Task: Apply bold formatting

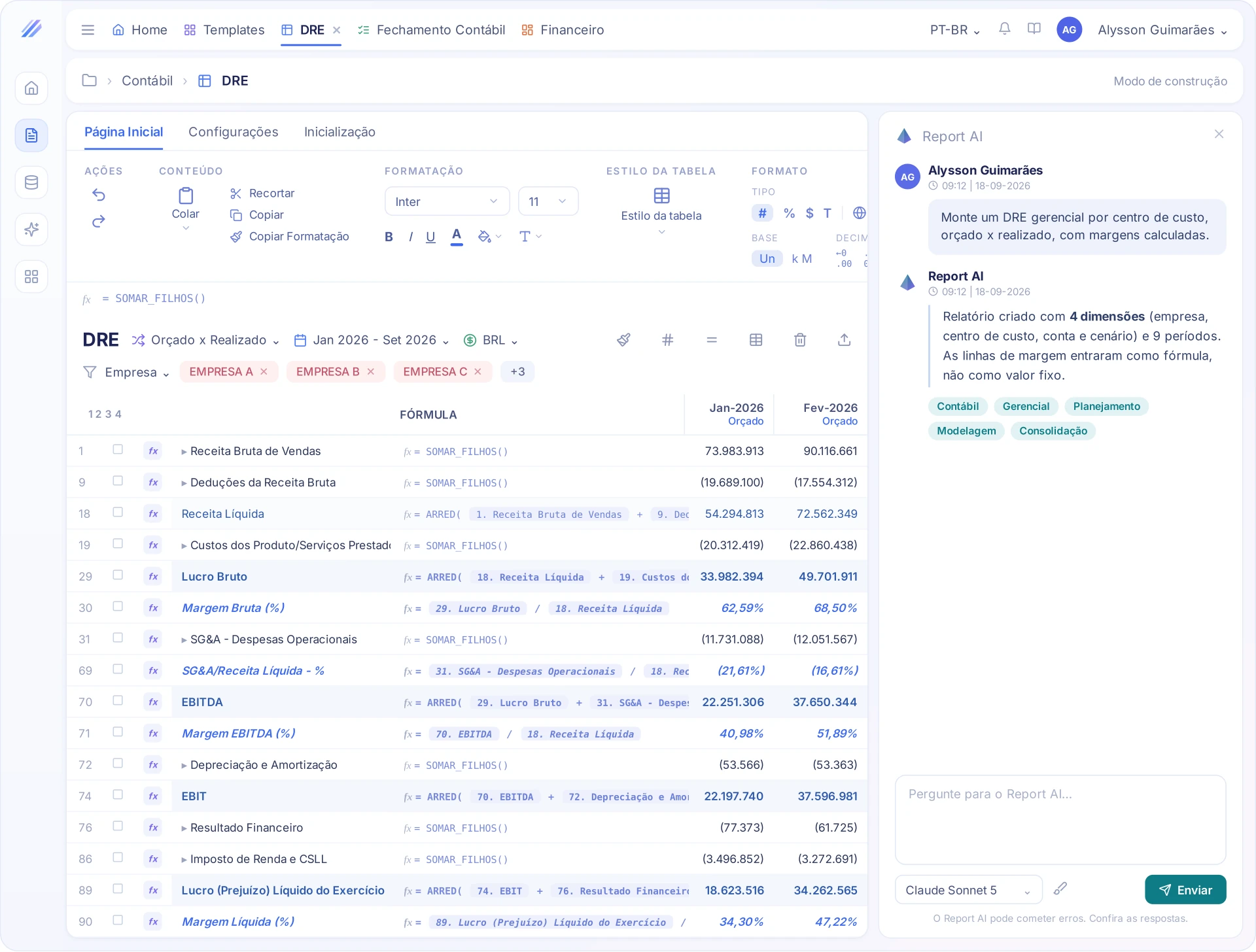Action: point(389,237)
